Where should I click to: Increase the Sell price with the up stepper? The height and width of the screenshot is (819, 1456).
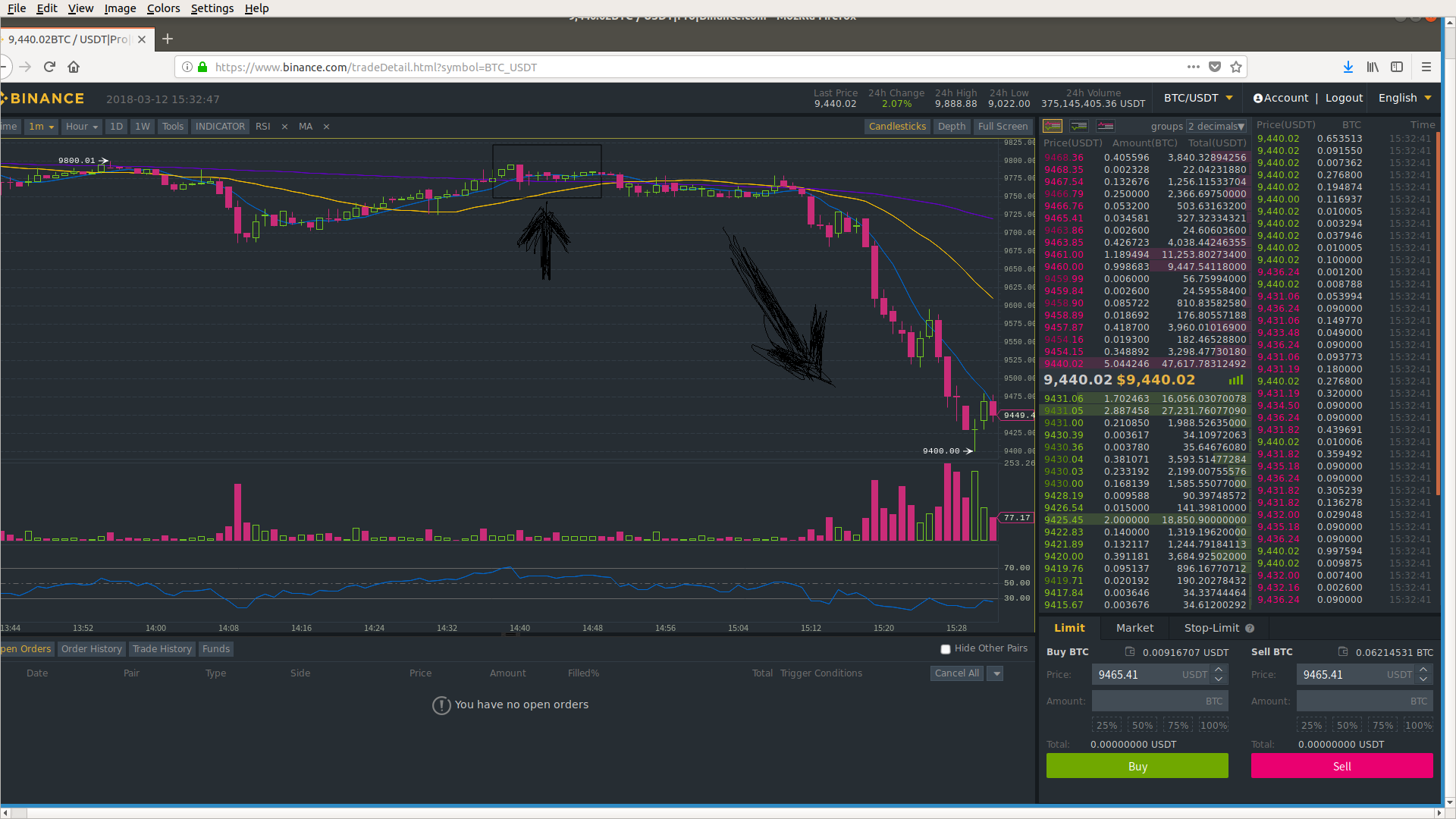coord(1423,670)
